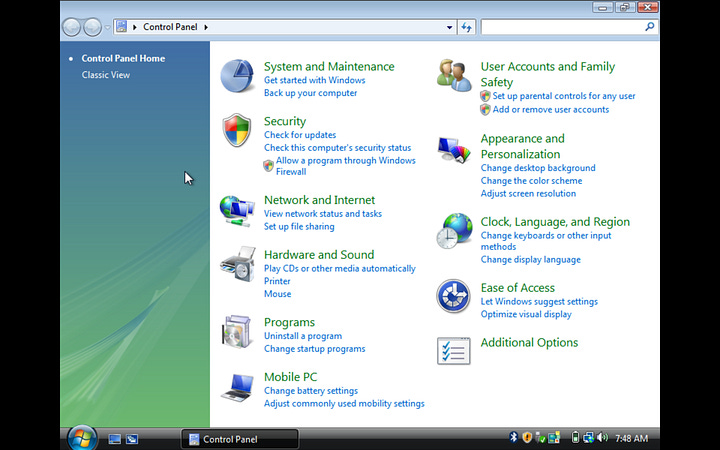Click the Control Panel taskbar button
This screenshot has height=450, width=720.
[x=240, y=439]
